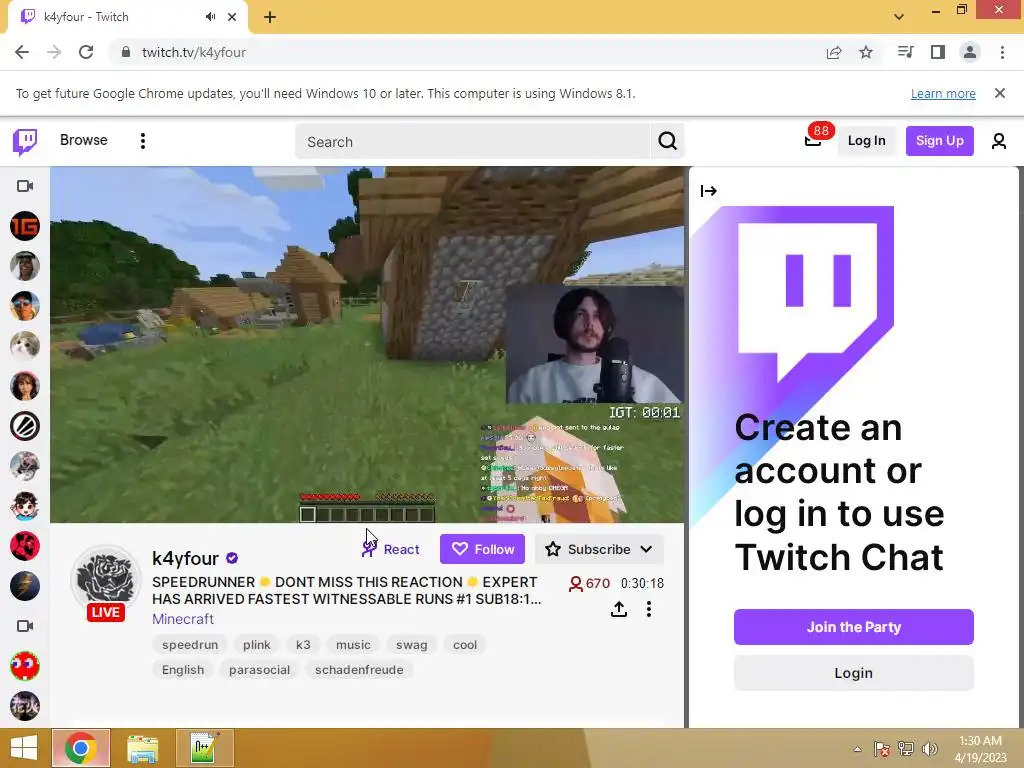1024x768 pixels.
Task: Open the lightning bolt channel avatar
Action: tap(25, 586)
